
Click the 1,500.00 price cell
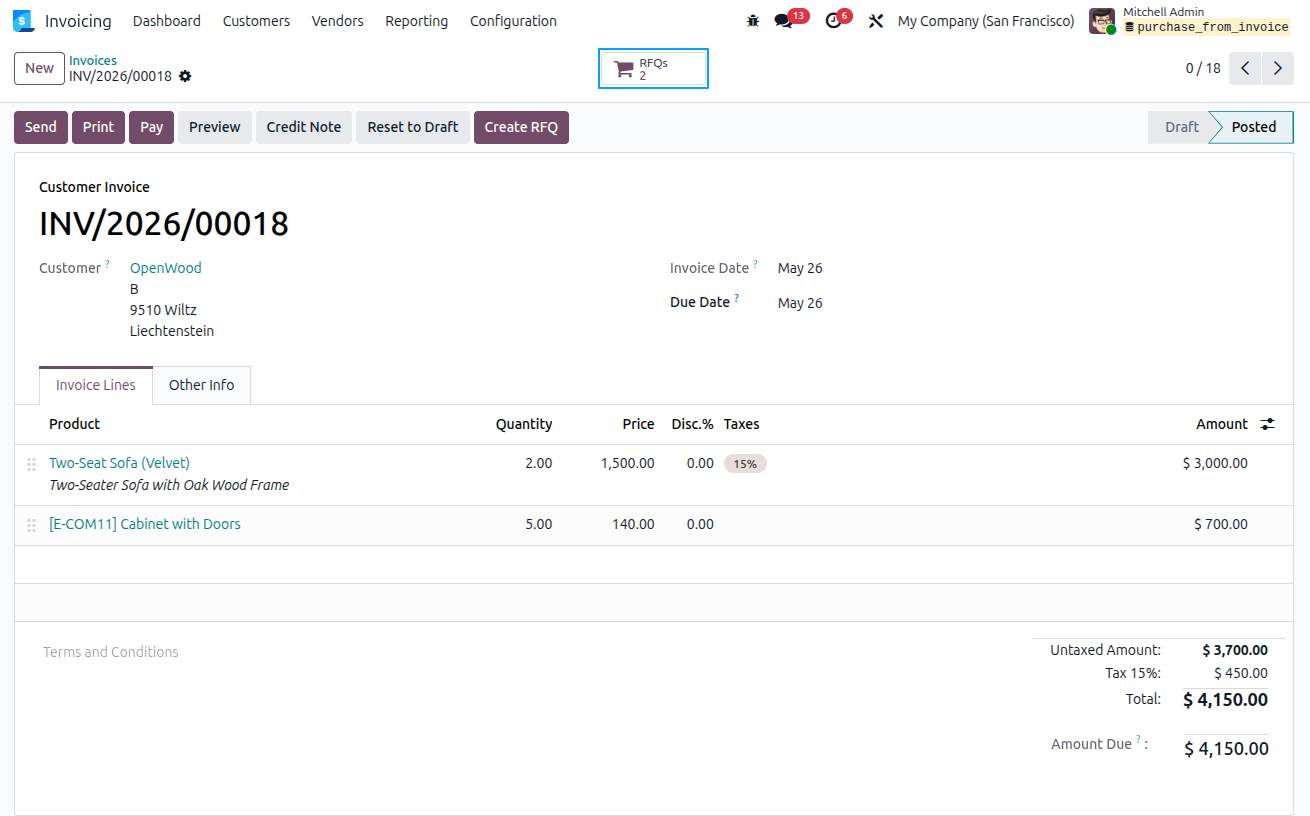coord(628,463)
